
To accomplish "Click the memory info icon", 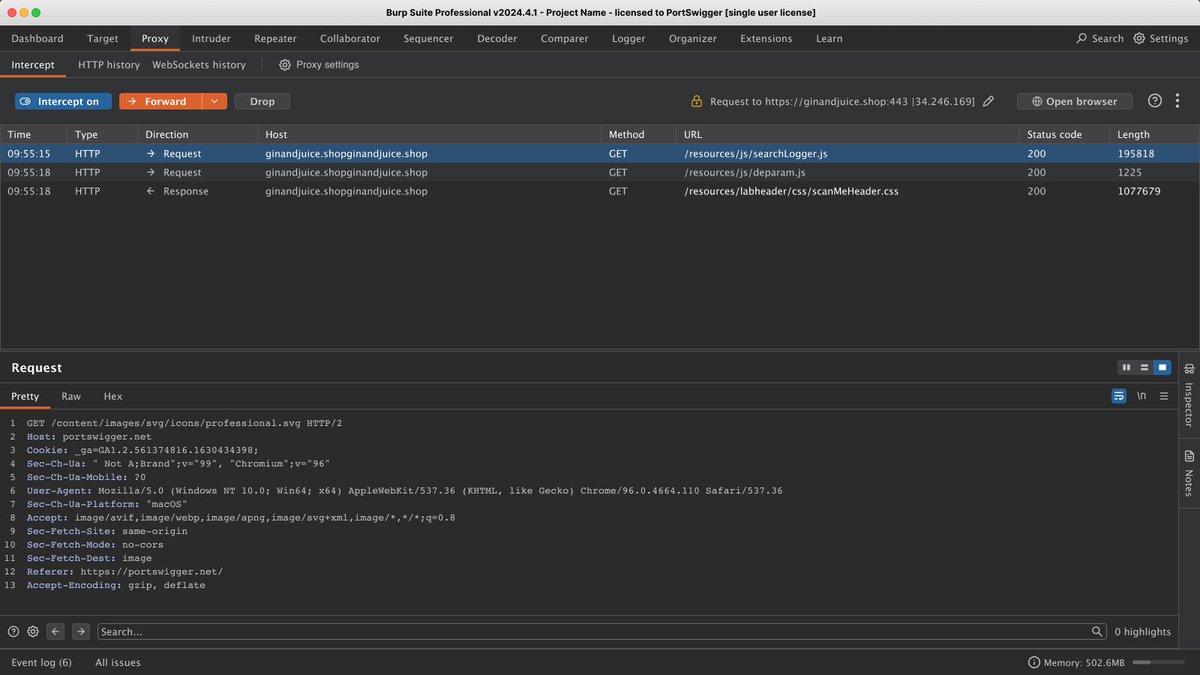I will [x=1034, y=663].
